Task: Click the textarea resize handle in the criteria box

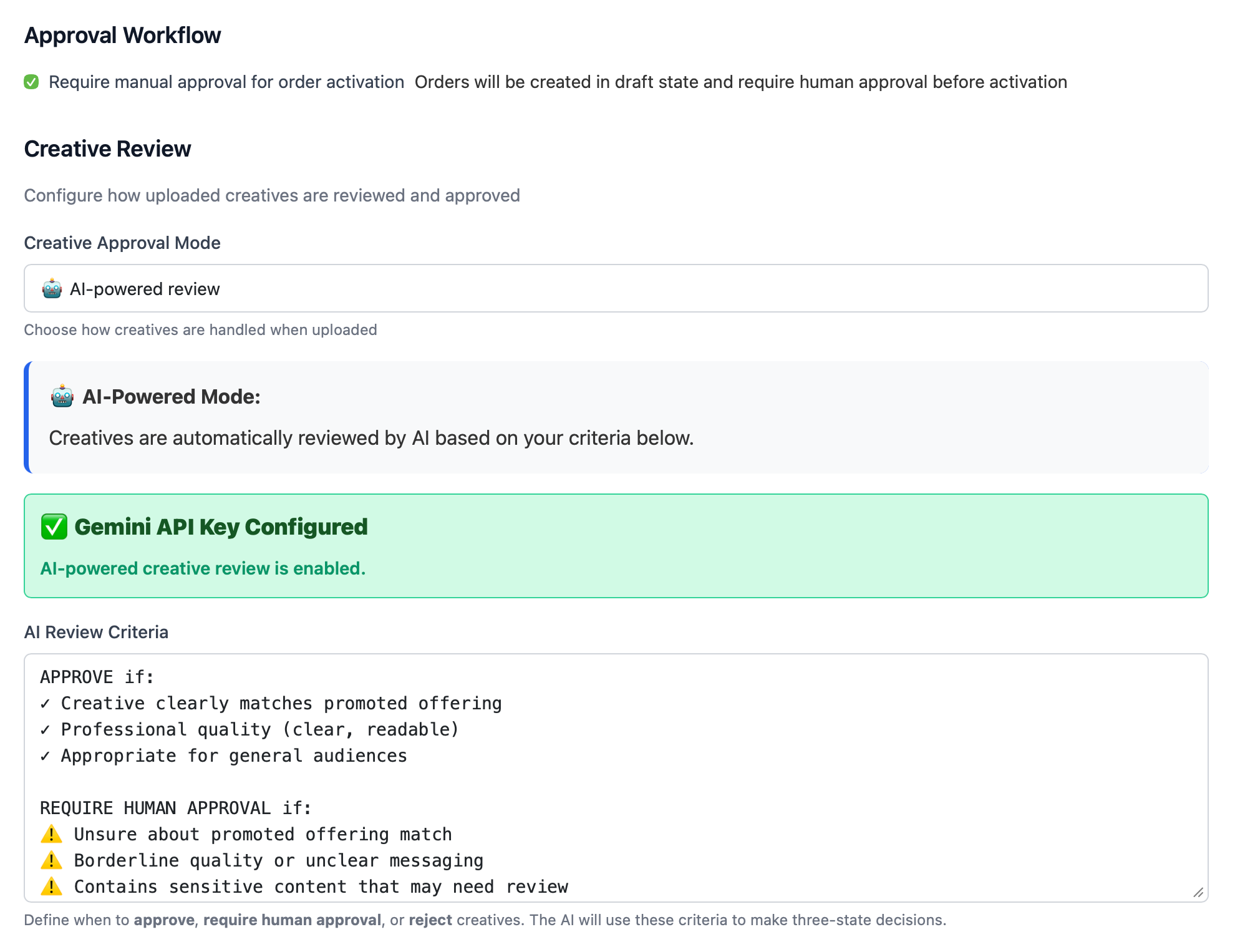Action: [1198, 893]
